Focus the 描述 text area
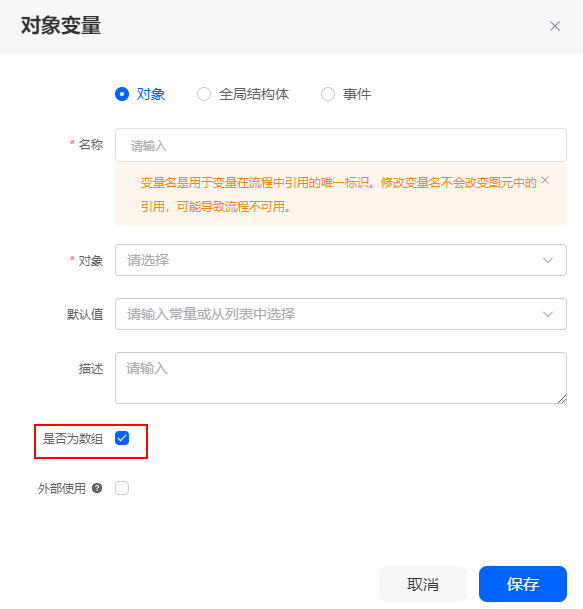This screenshot has height=609, width=583. tap(341, 378)
